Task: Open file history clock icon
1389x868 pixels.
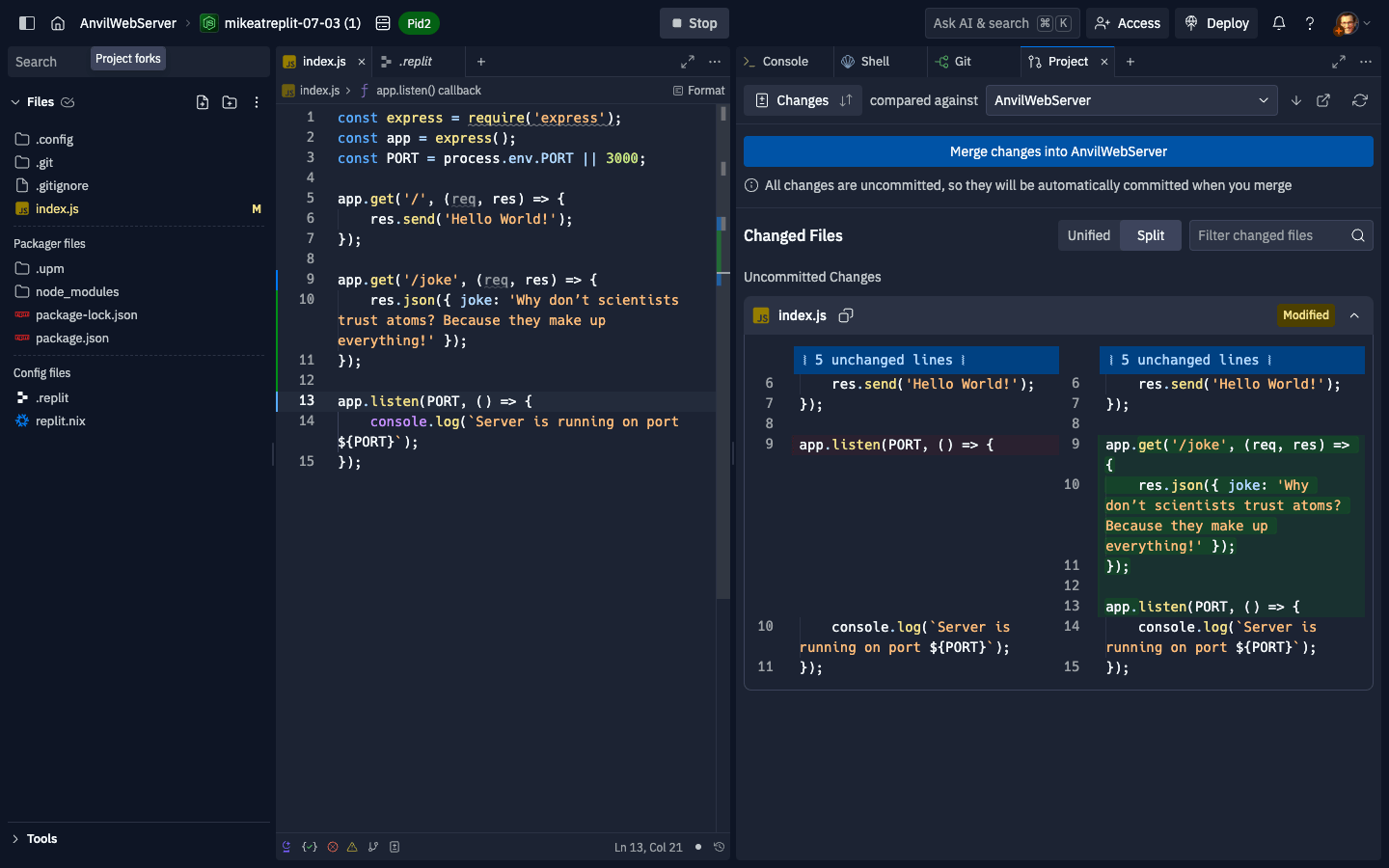Action: [x=719, y=847]
